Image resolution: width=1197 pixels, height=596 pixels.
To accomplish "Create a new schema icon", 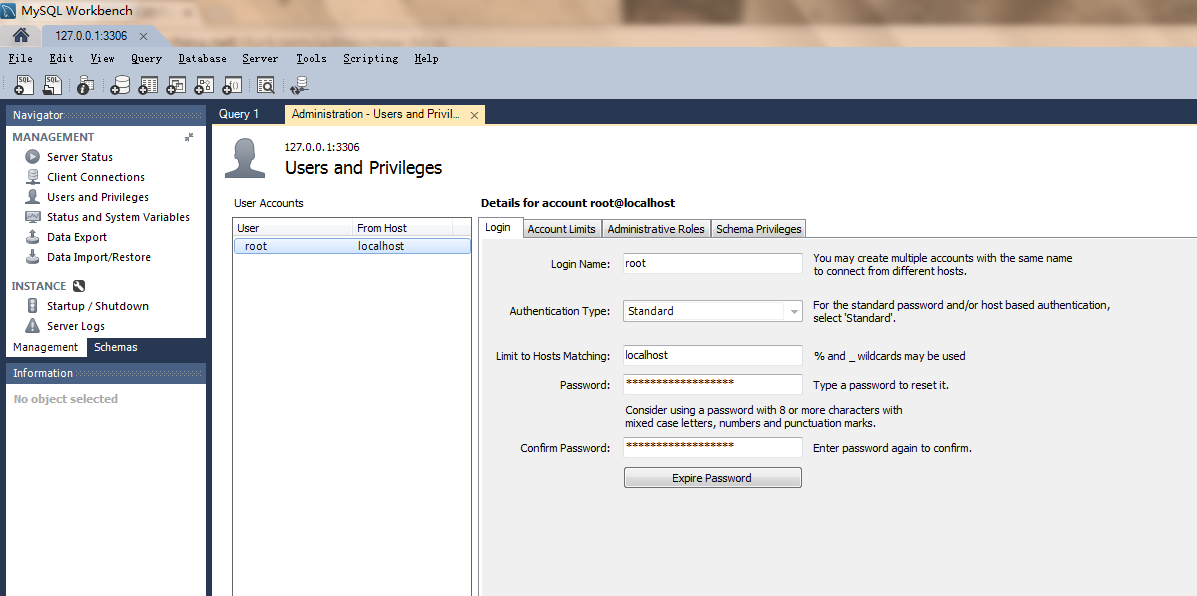I will 120,85.
